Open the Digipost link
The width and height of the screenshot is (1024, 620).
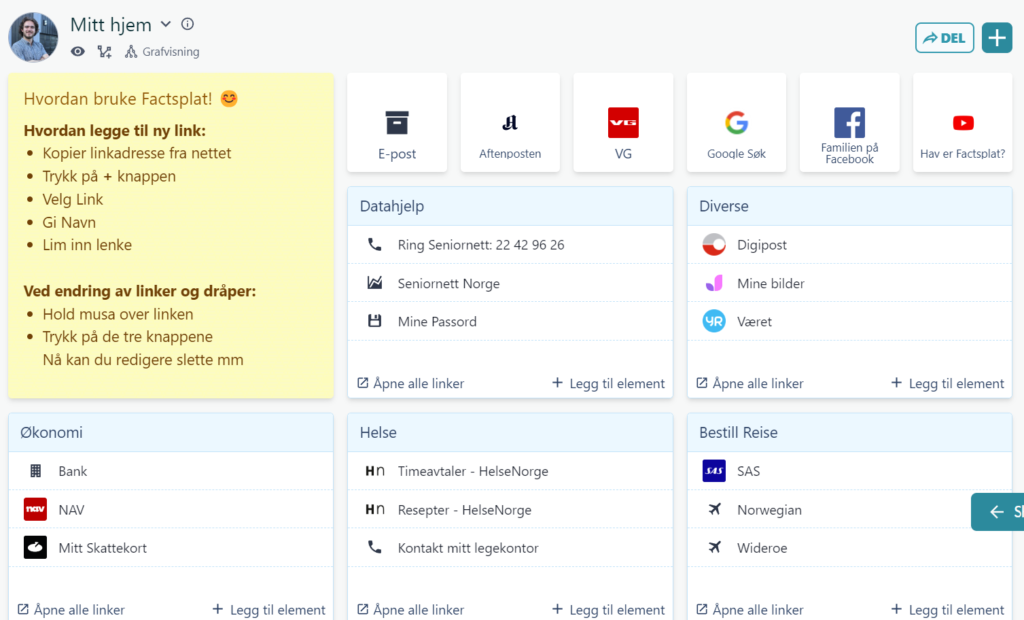point(762,245)
